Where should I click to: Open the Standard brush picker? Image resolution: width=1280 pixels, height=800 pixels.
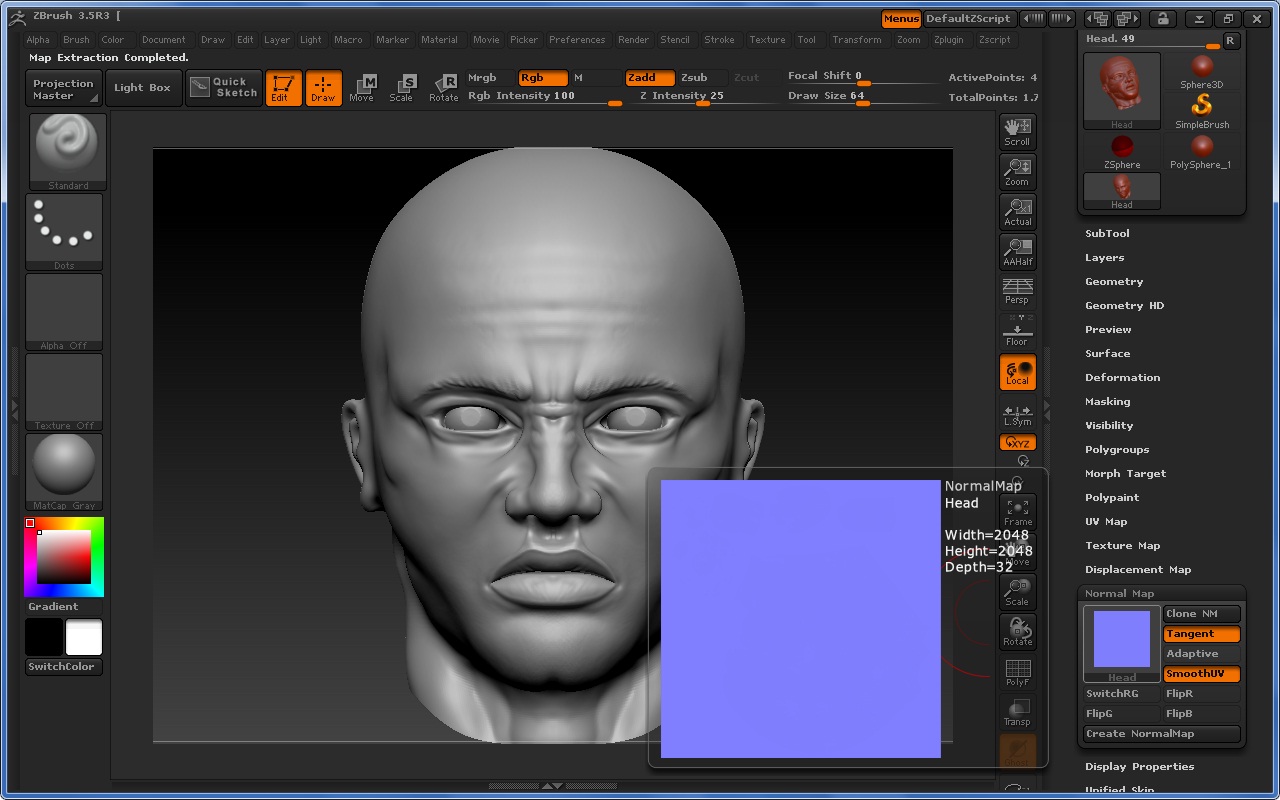pyautogui.click(x=68, y=151)
